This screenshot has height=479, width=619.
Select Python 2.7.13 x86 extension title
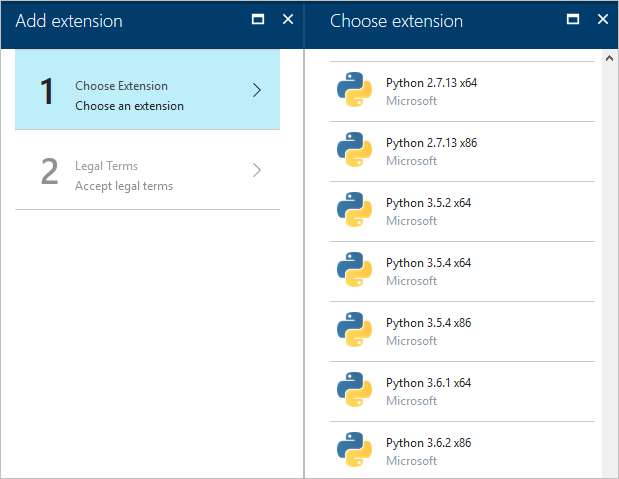tap(431, 143)
